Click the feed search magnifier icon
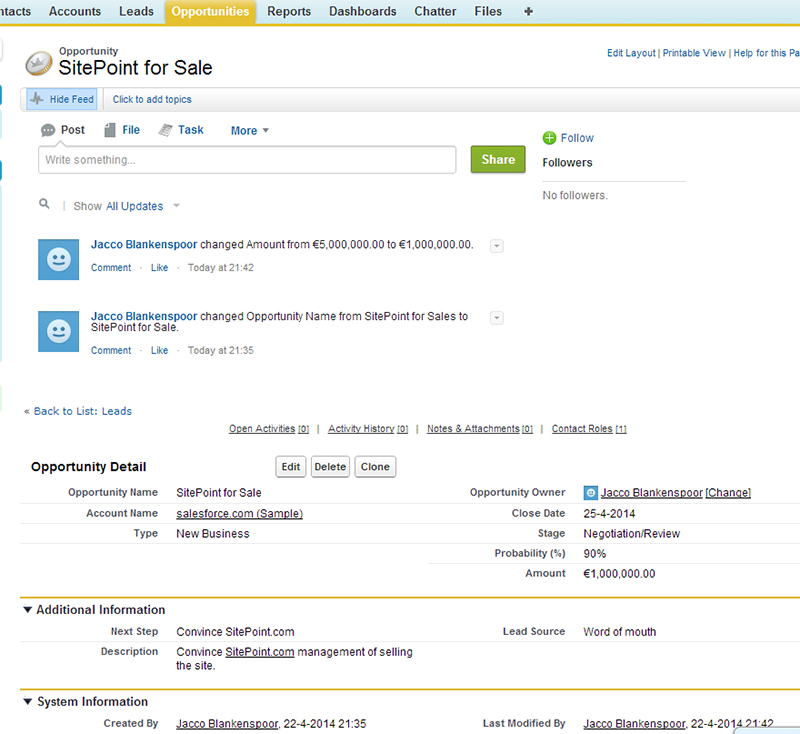Screen dimensions: 800x734 point(44,204)
